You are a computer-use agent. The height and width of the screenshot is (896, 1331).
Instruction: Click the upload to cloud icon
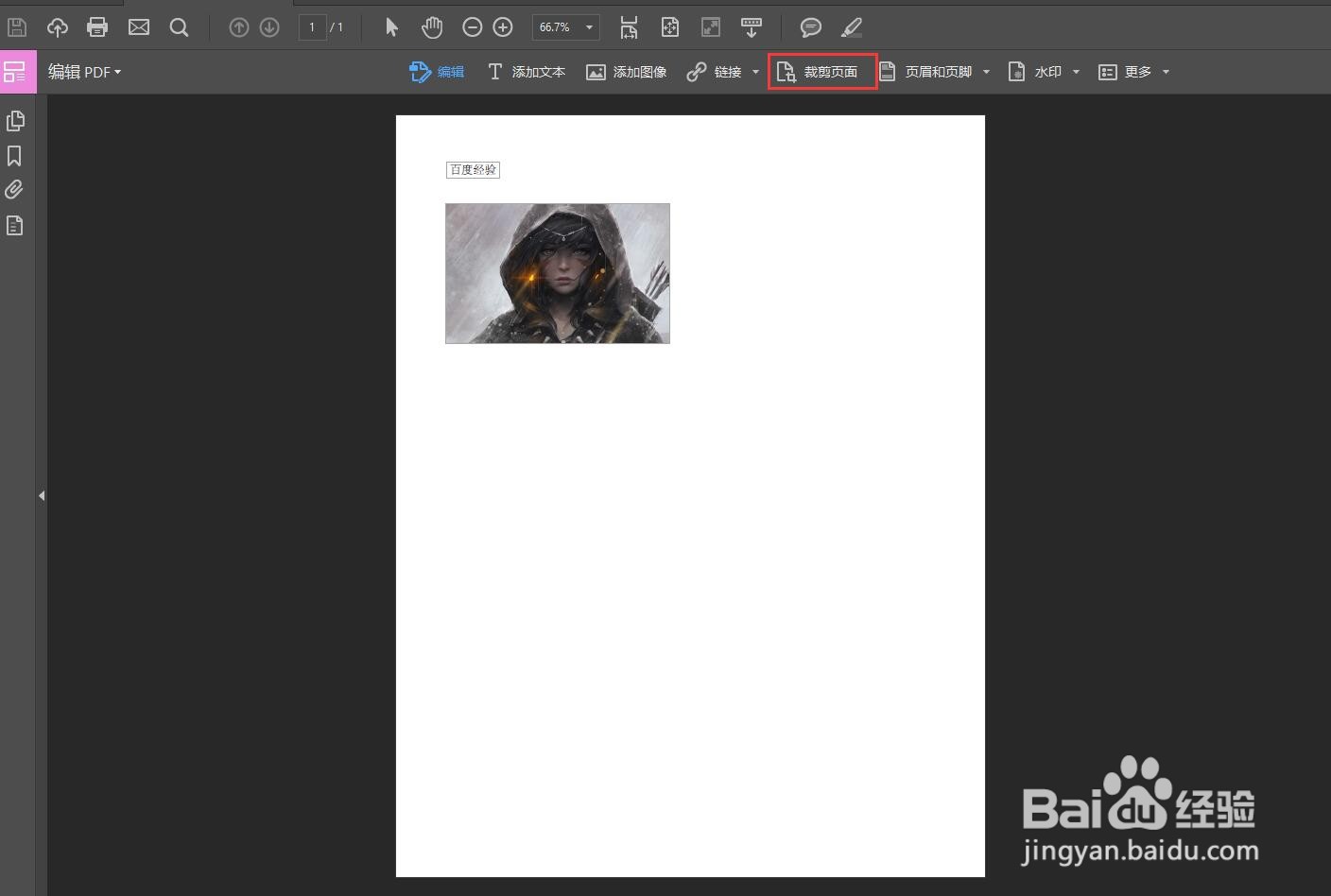[58, 27]
